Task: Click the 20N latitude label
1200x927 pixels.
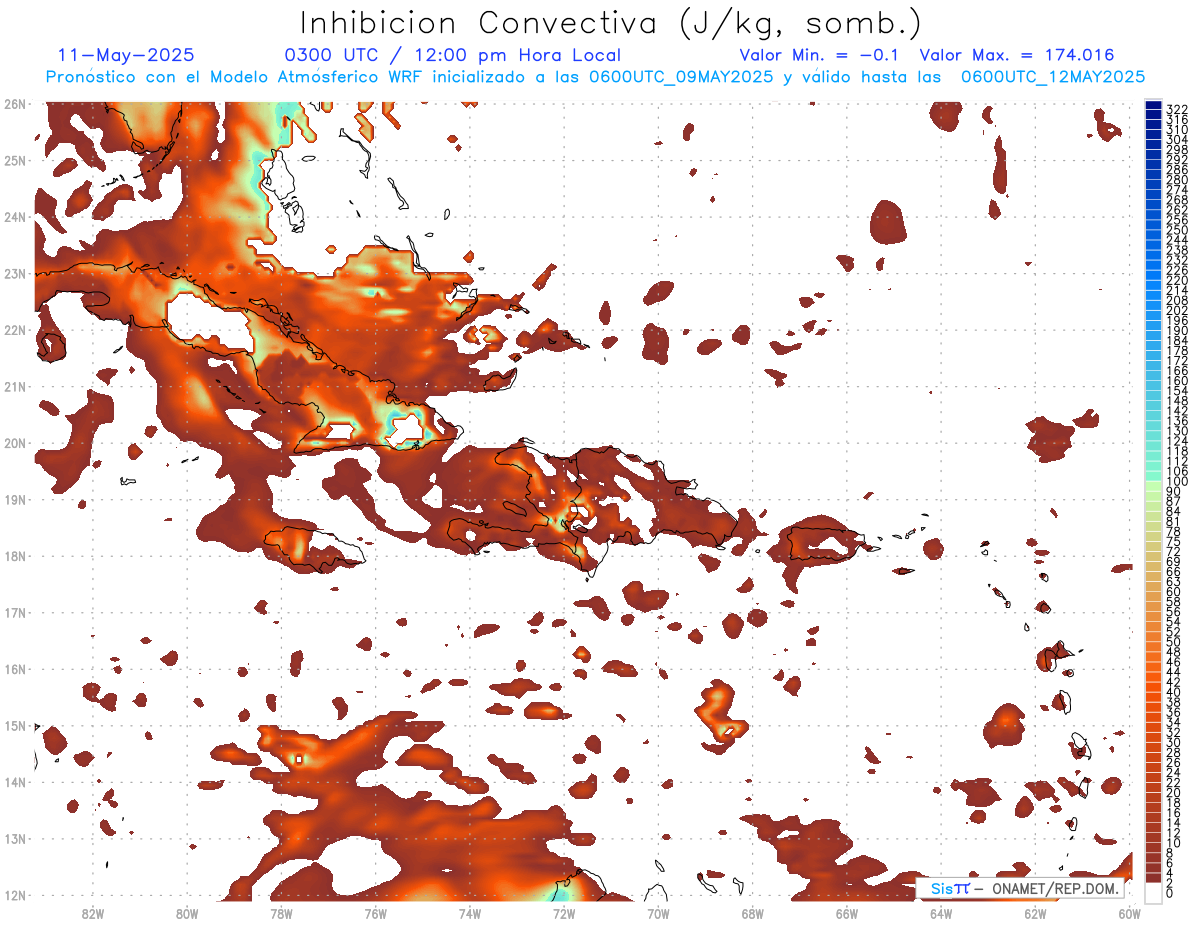Action: coord(14,443)
